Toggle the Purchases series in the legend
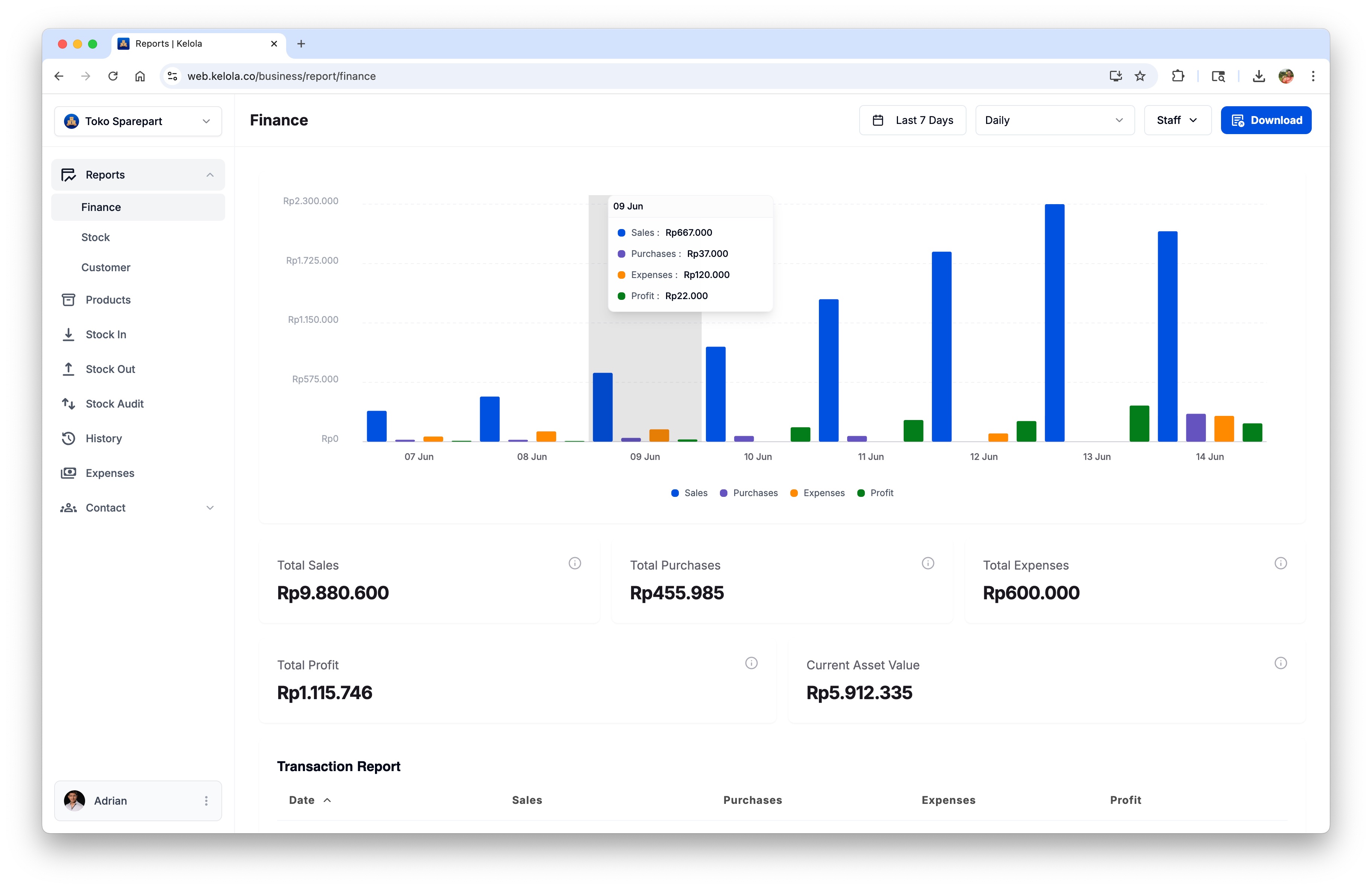The height and width of the screenshot is (889, 1372). pyautogui.click(x=749, y=493)
